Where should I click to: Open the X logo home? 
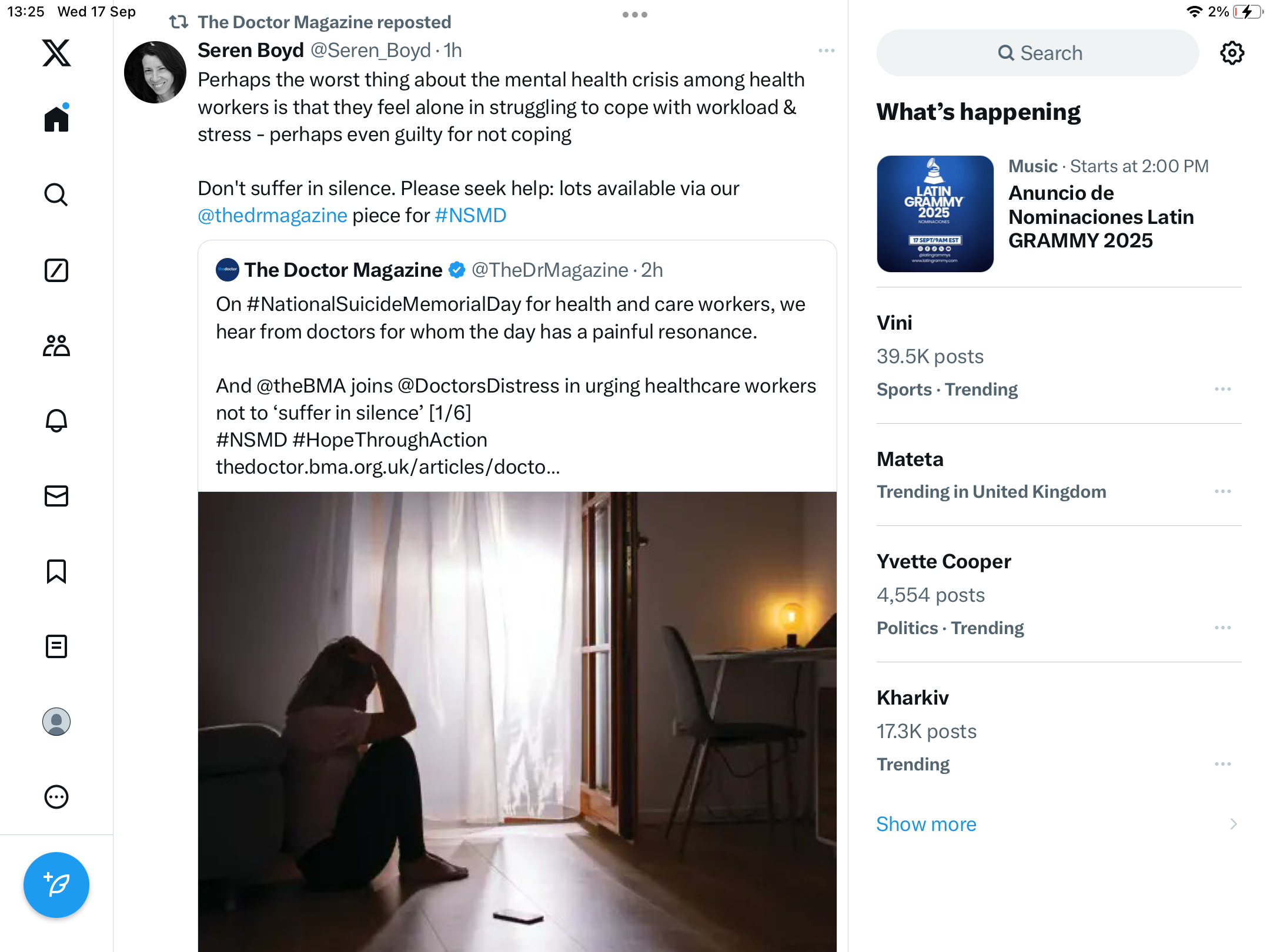pos(56,53)
